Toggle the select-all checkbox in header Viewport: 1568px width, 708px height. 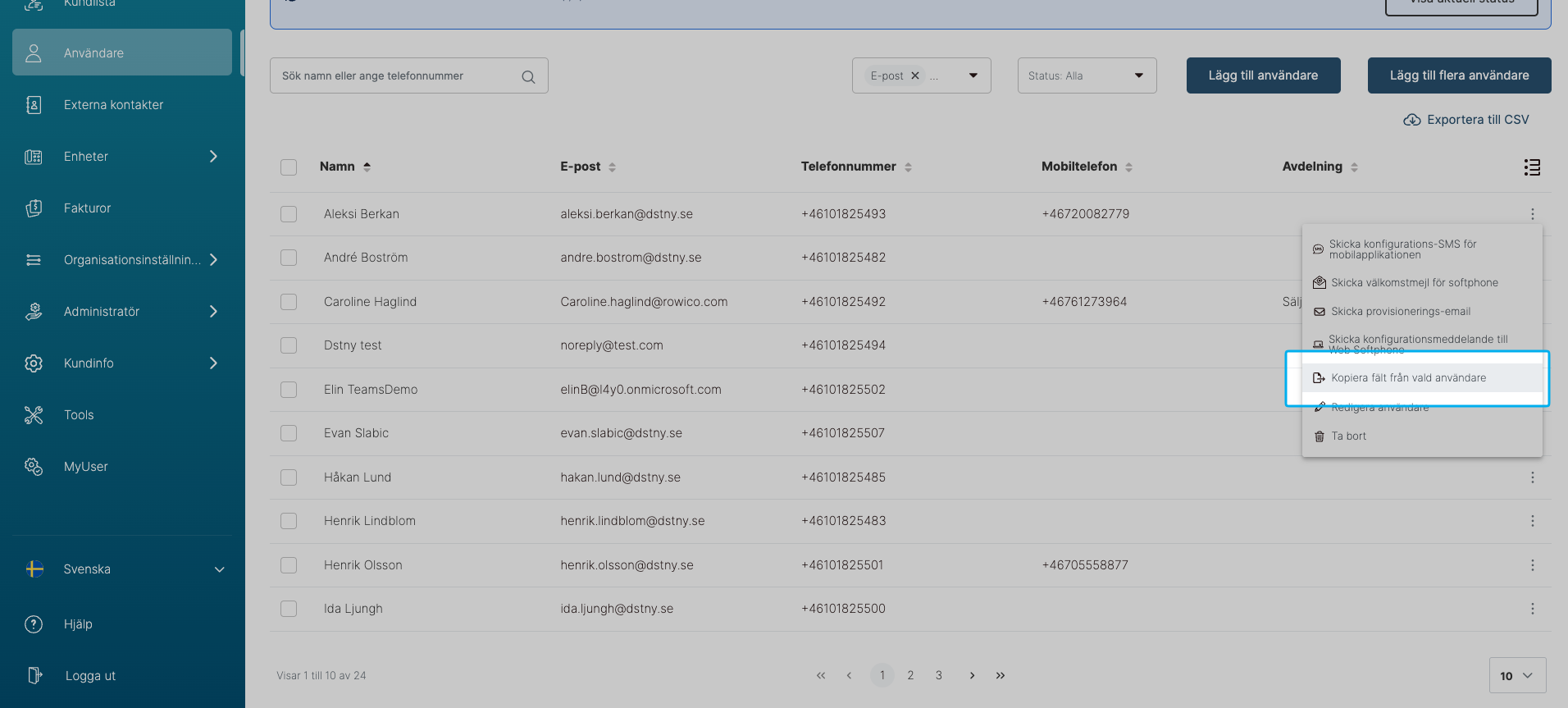[289, 167]
